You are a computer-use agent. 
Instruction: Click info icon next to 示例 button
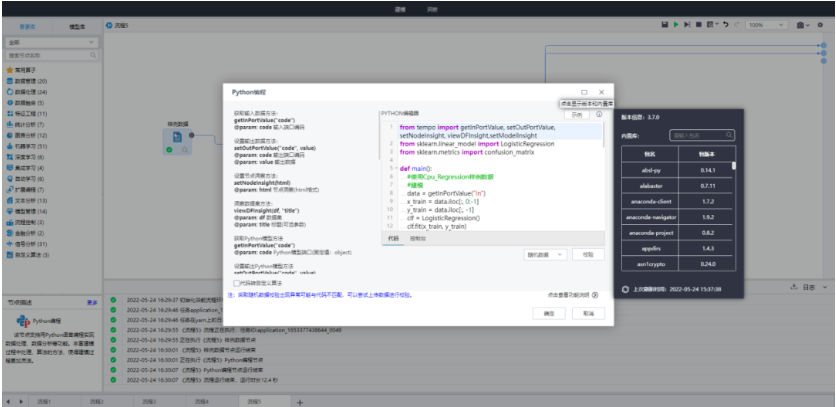[599, 115]
